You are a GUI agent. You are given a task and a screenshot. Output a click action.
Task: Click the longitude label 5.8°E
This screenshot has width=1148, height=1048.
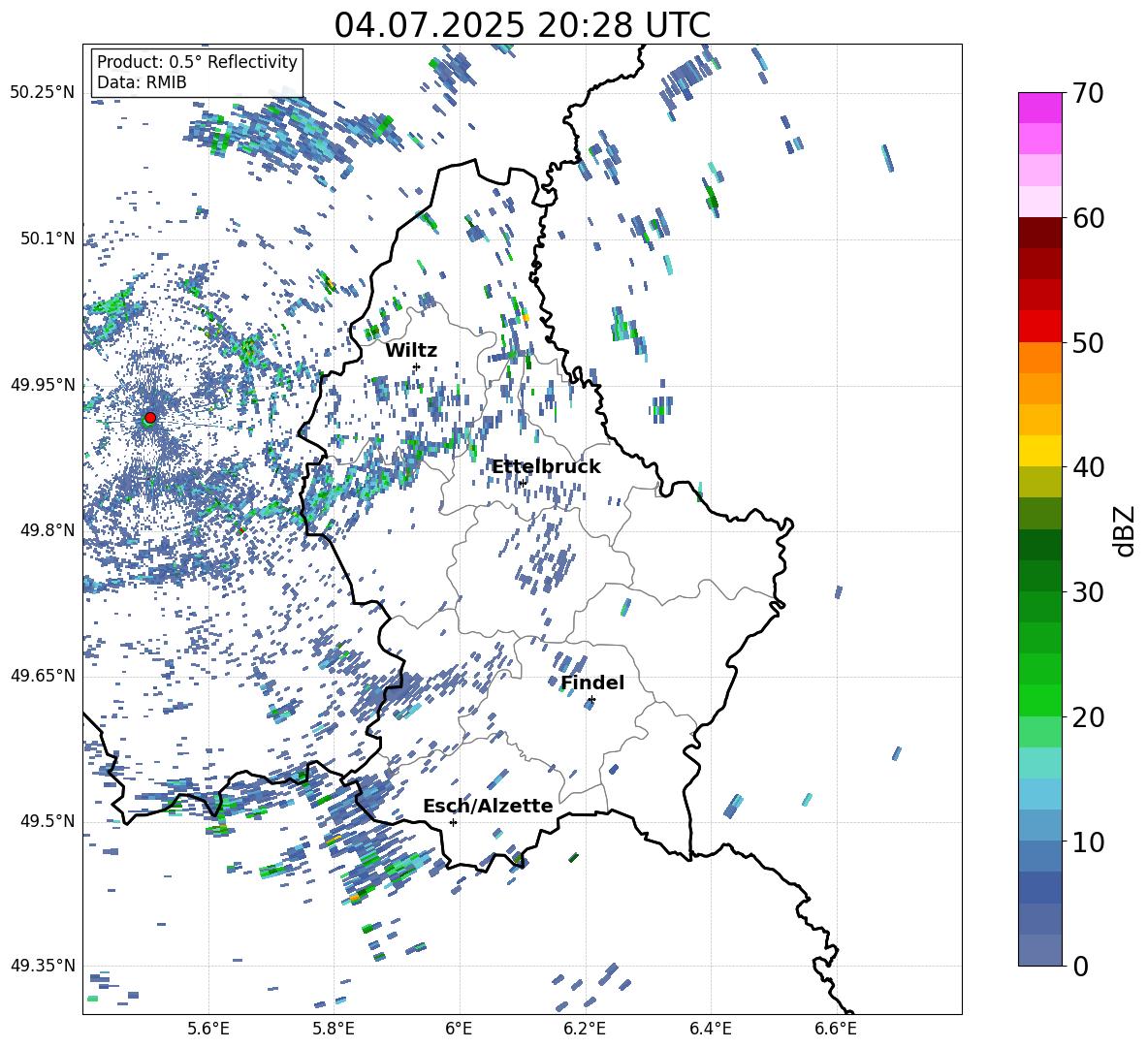[334, 1029]
